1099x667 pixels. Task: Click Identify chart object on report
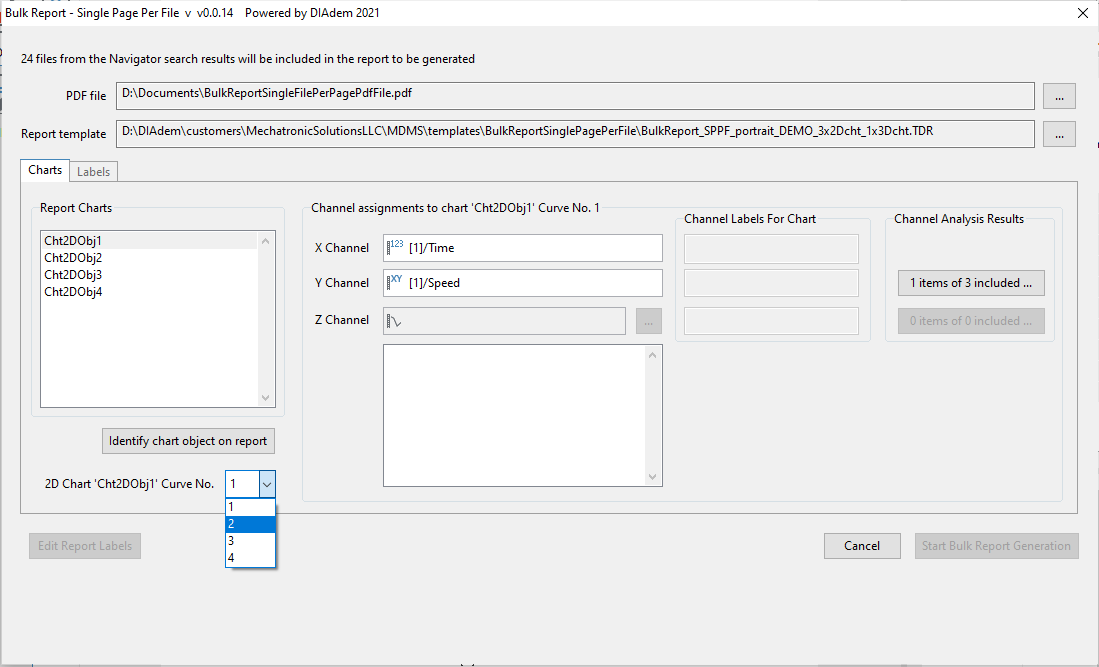pos(188,441)
